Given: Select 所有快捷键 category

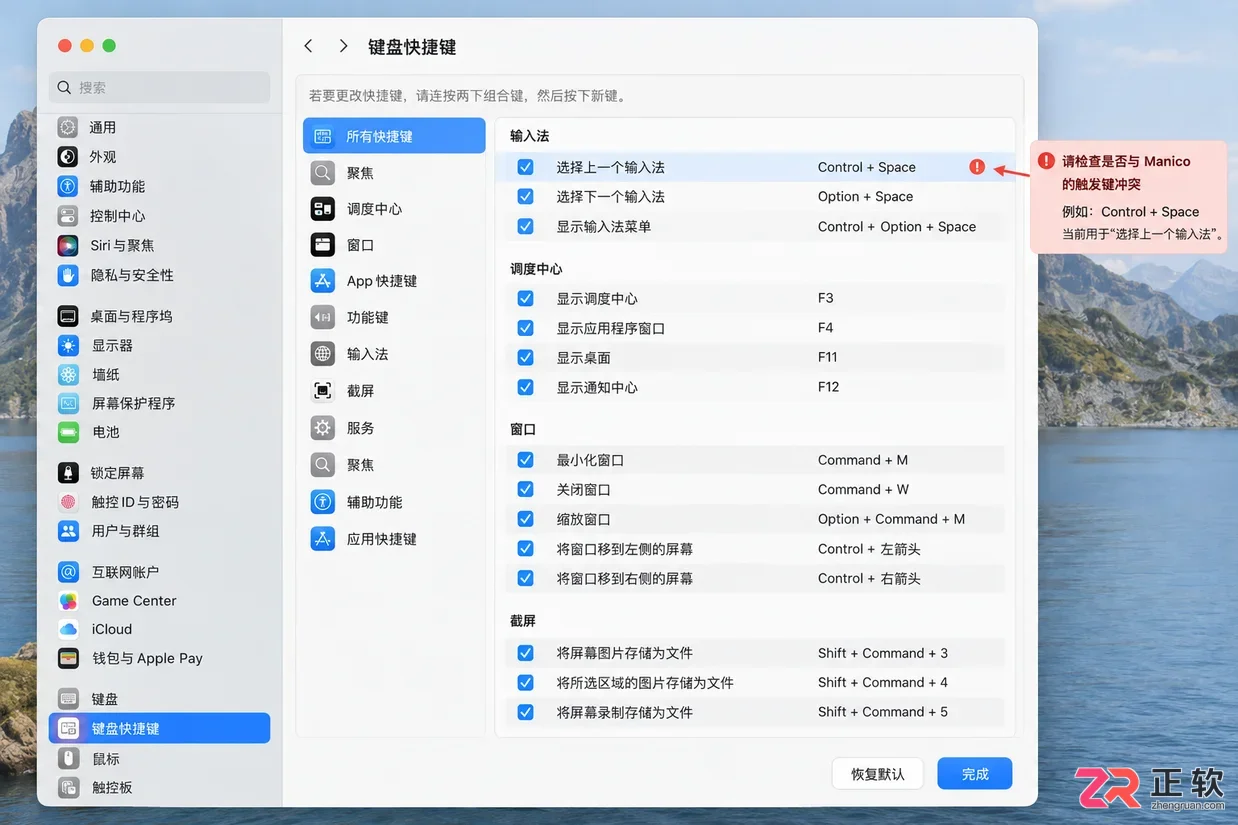Looking at the screenshot, I should point(394,136).
